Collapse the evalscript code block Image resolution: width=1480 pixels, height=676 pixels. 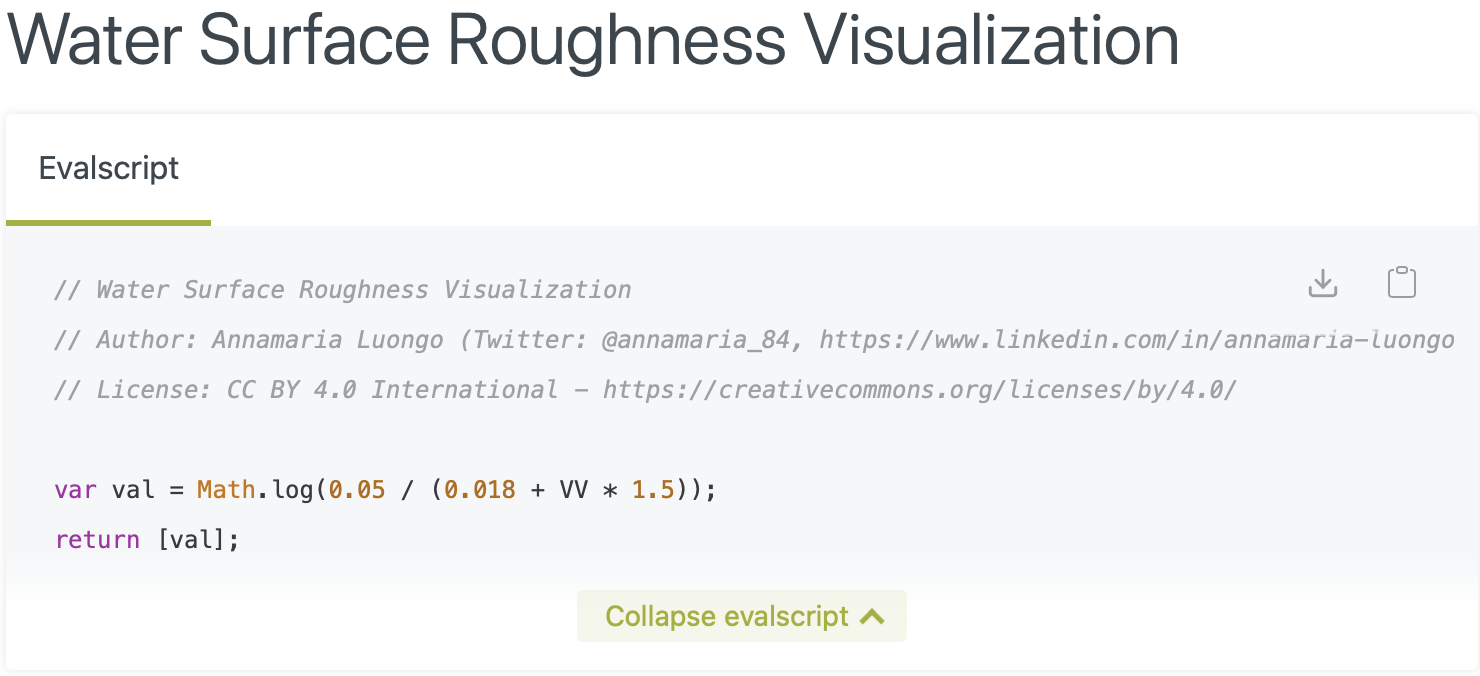742,616
